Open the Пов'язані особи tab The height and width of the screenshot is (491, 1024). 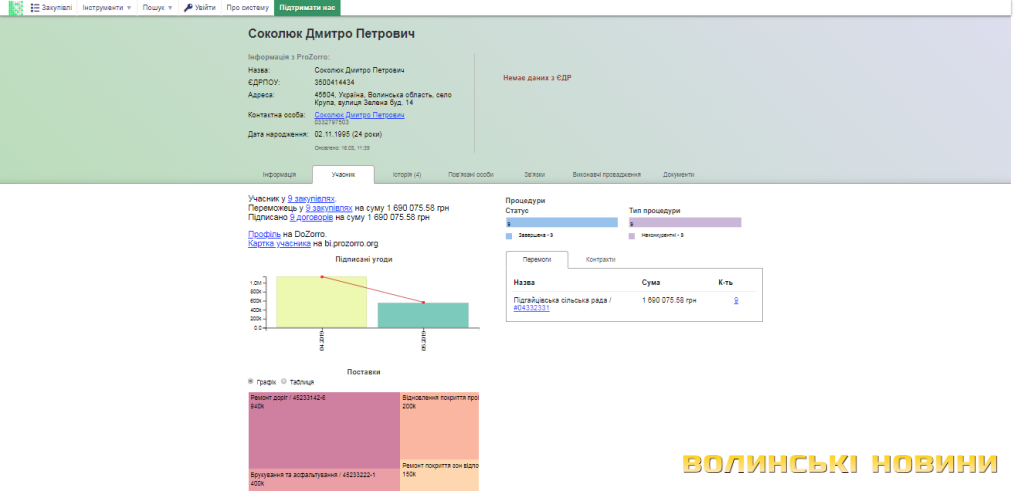pos(471,174)
